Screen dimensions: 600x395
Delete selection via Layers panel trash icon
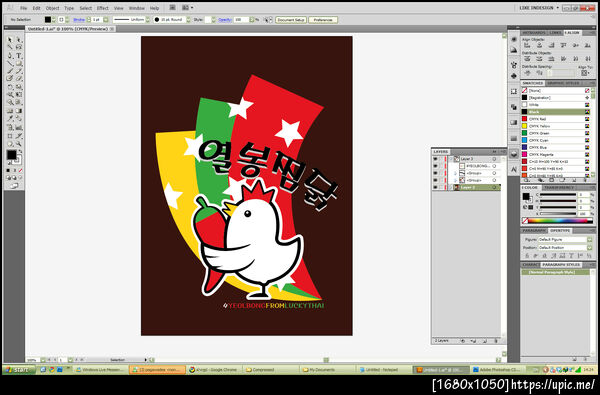click(x=496, y=340)
